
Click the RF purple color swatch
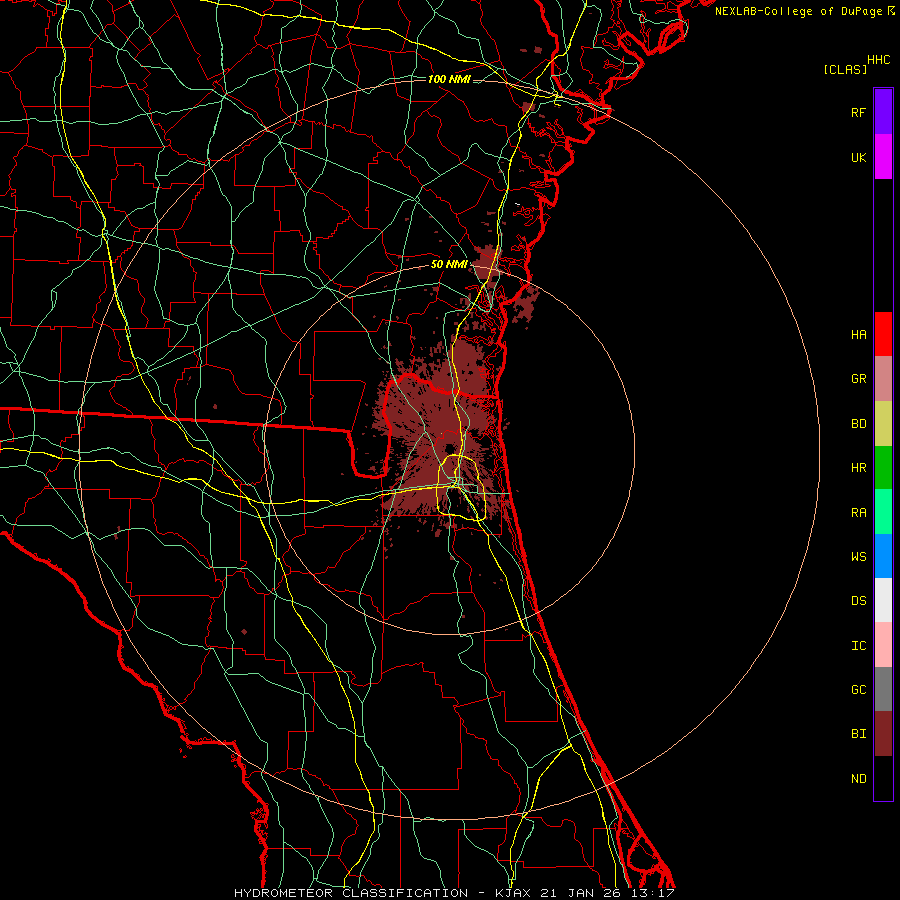click(x=883, y=112)
